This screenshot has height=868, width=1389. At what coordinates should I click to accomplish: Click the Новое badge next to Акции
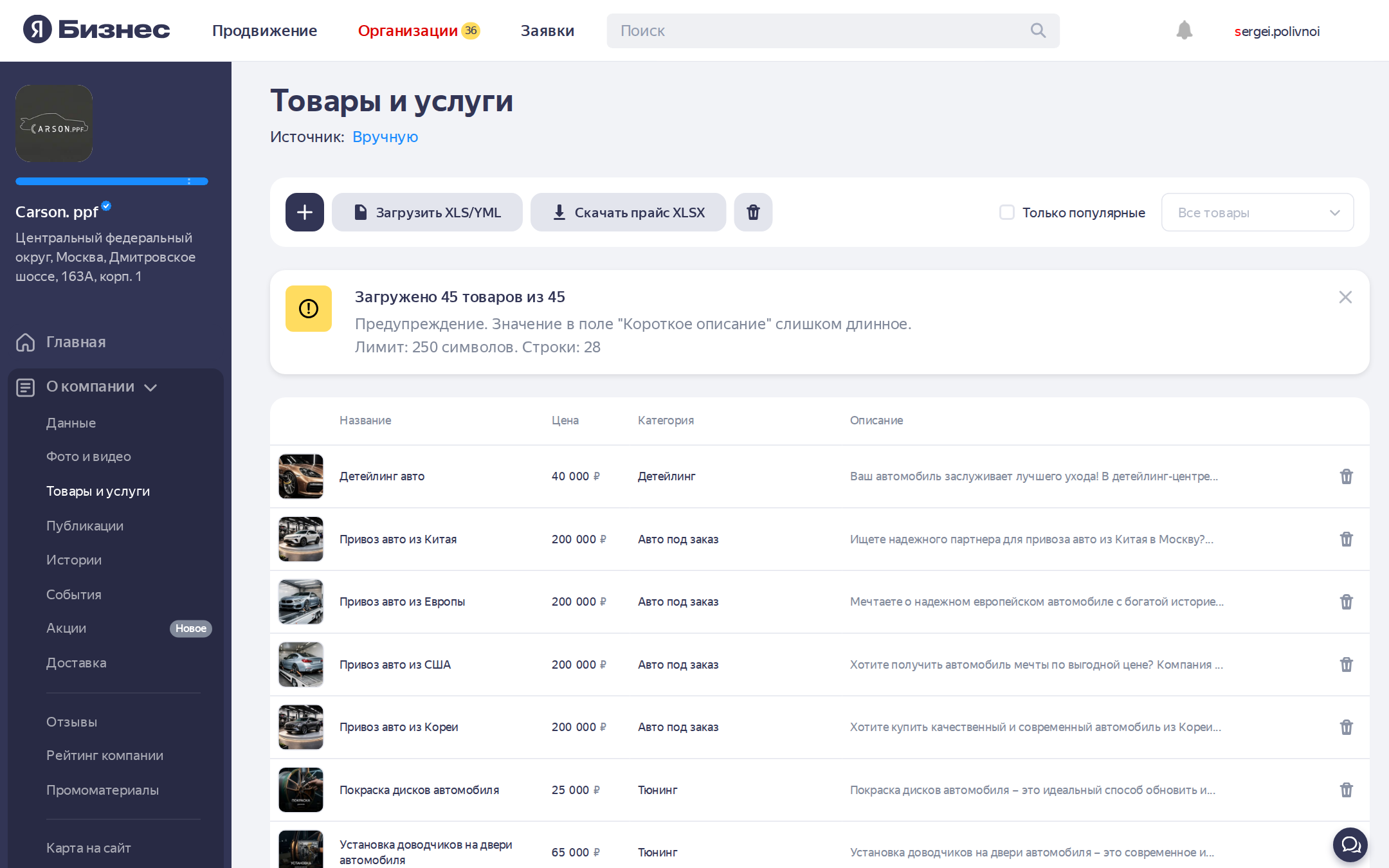coord(191,628)
